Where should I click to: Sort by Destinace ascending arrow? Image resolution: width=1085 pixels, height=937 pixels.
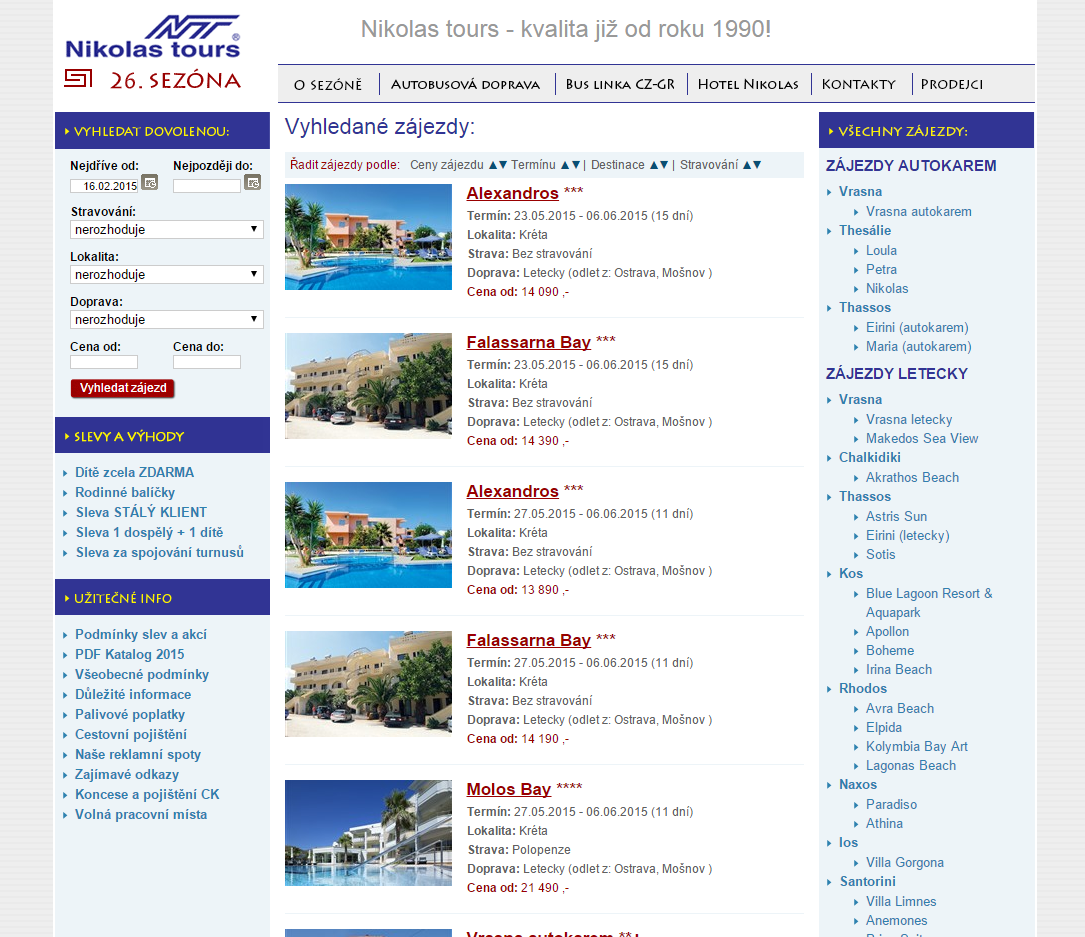pos(654,165)
